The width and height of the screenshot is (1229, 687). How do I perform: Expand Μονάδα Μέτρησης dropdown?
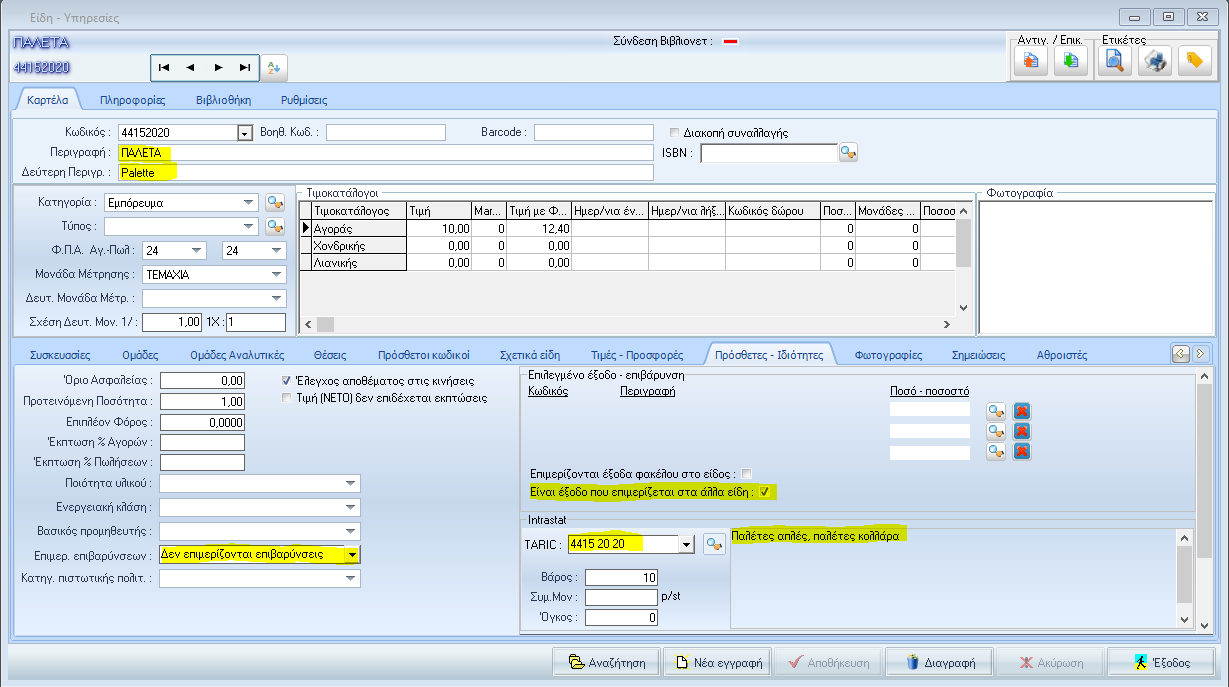click(276, 274)
